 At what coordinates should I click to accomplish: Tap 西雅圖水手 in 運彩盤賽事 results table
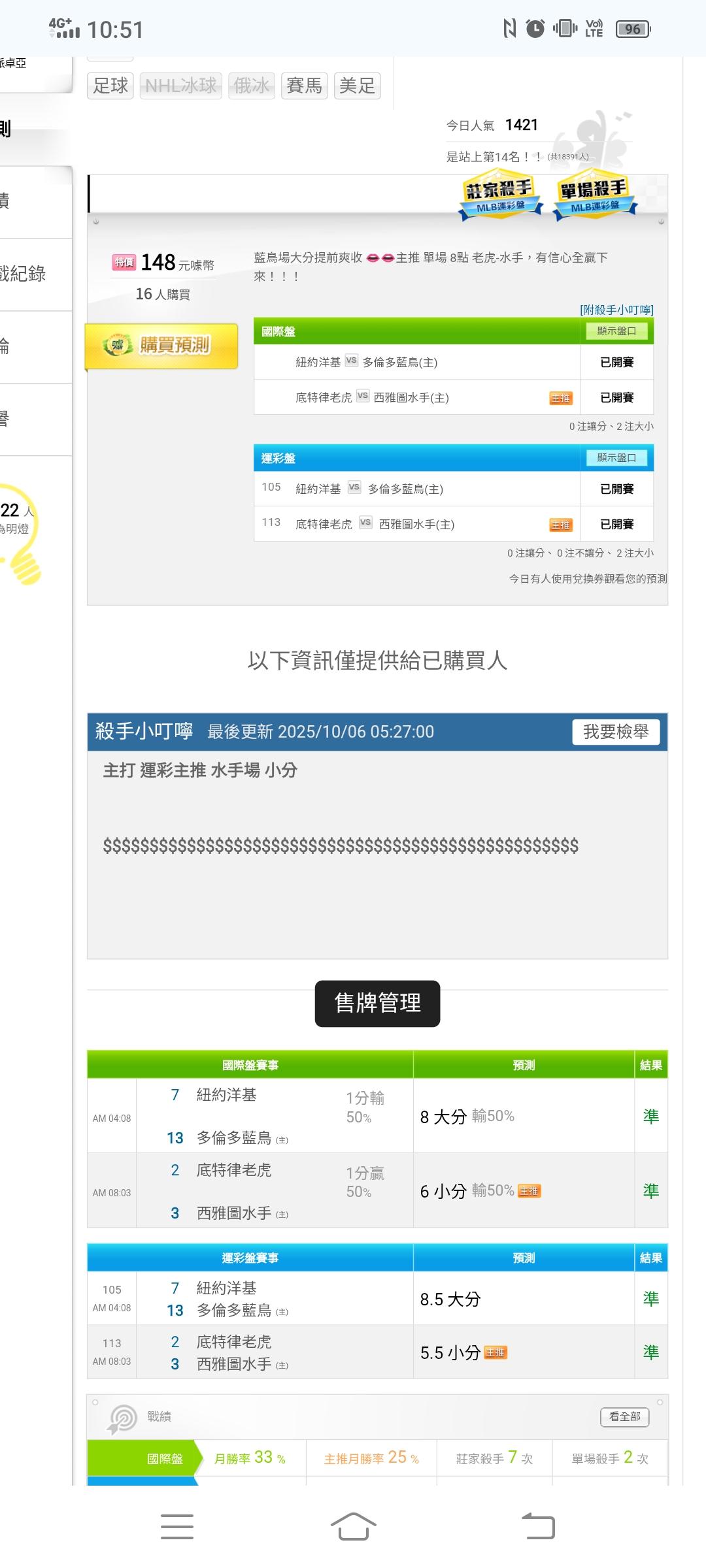tap(234, 1364)
